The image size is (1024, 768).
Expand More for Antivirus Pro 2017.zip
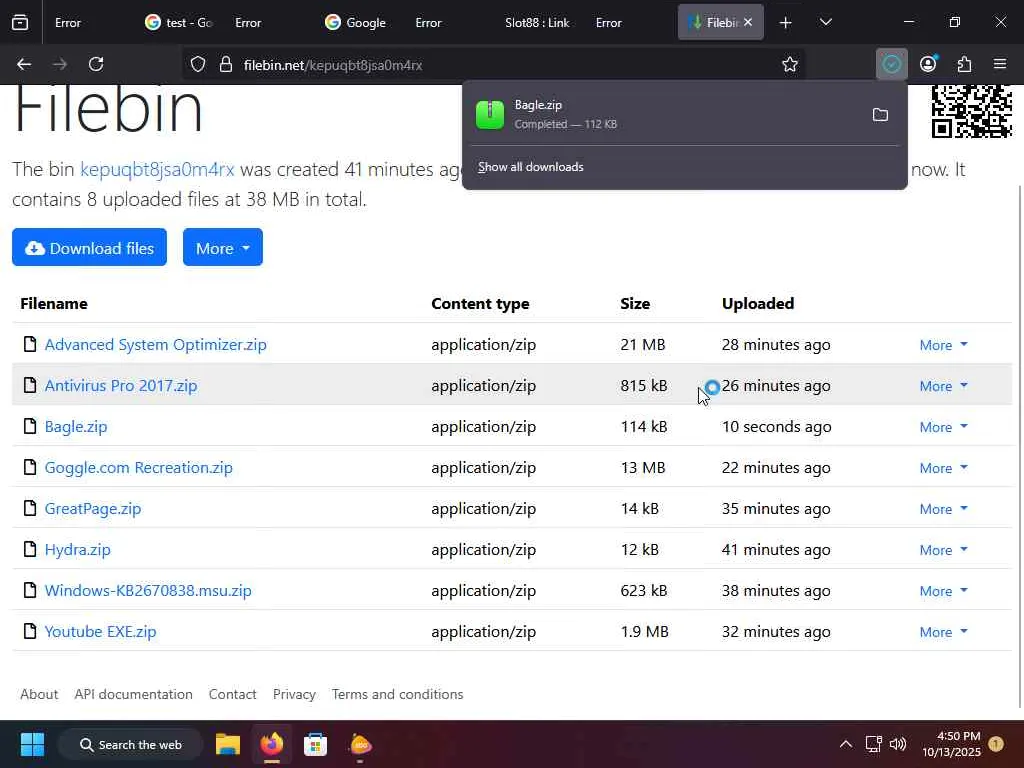(943, 386)
